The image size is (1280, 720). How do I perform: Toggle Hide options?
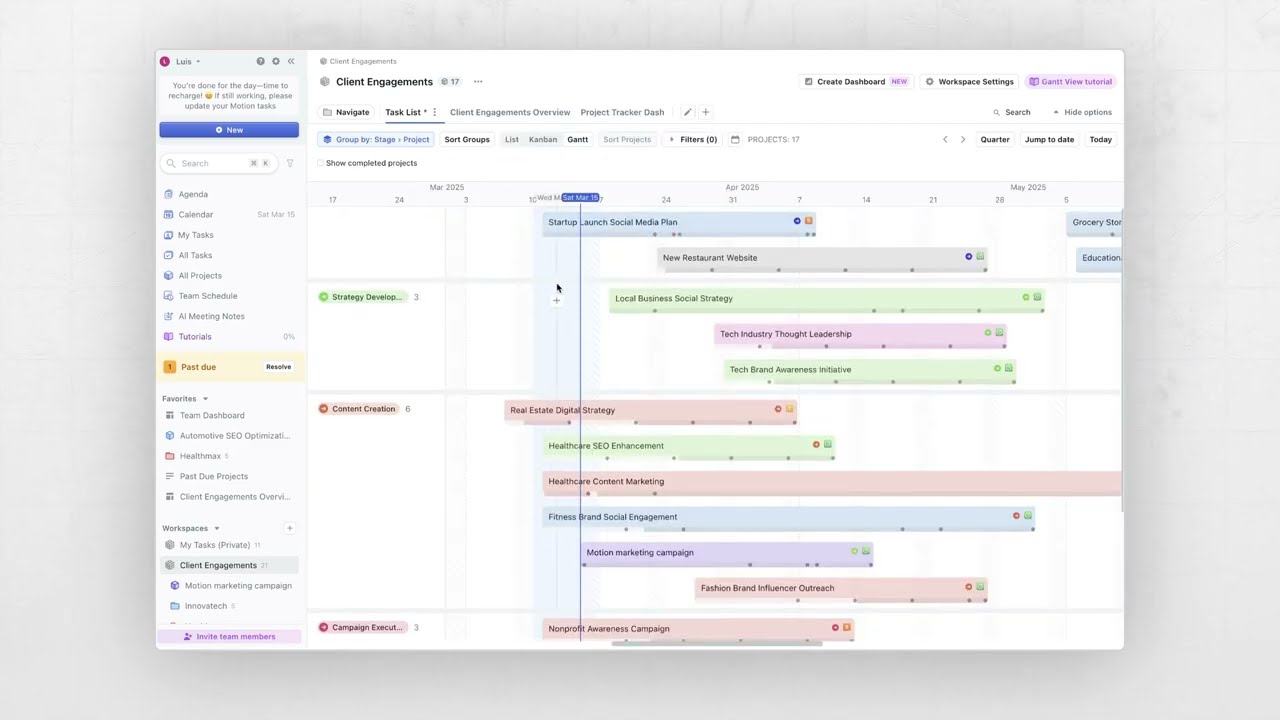(x=1082, y=112)
